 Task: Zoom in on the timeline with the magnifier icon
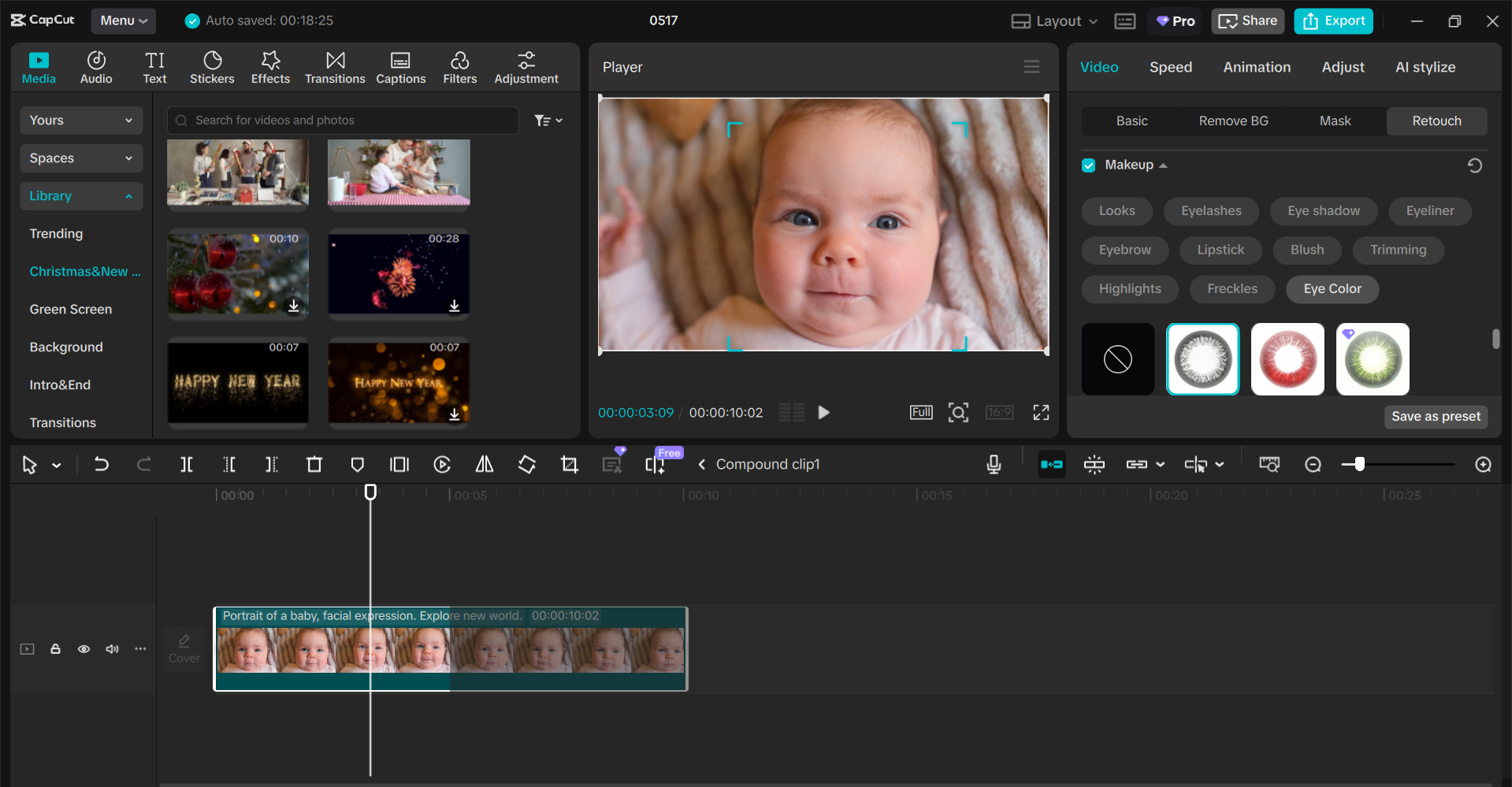tap(1482, 465)
